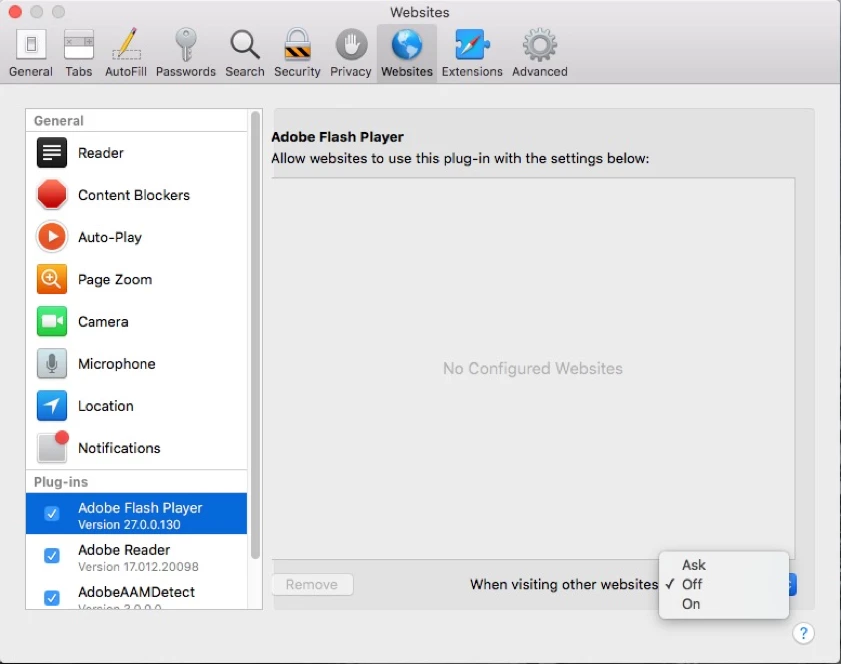Select Adobe Reader Version 17.012.20098 row
This screenshot has height=664, width=841.
coord(136,556)
